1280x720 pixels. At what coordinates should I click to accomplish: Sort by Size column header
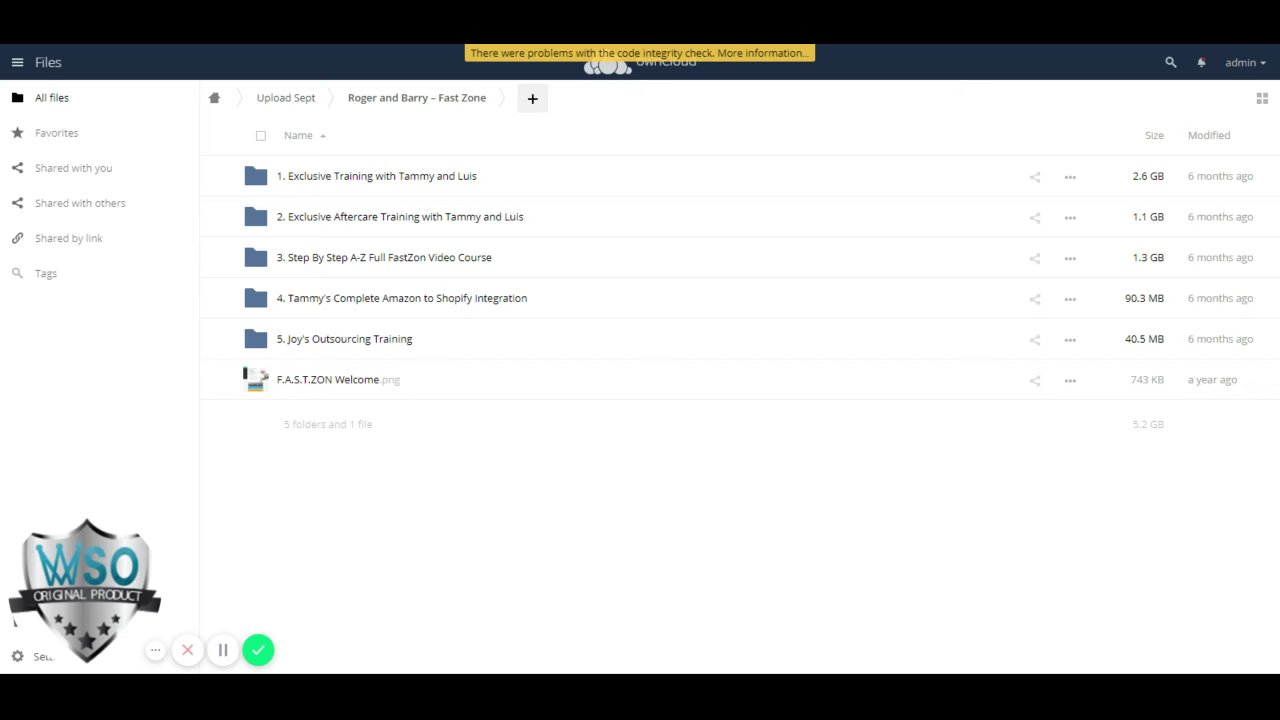(x=1154, y=135)
